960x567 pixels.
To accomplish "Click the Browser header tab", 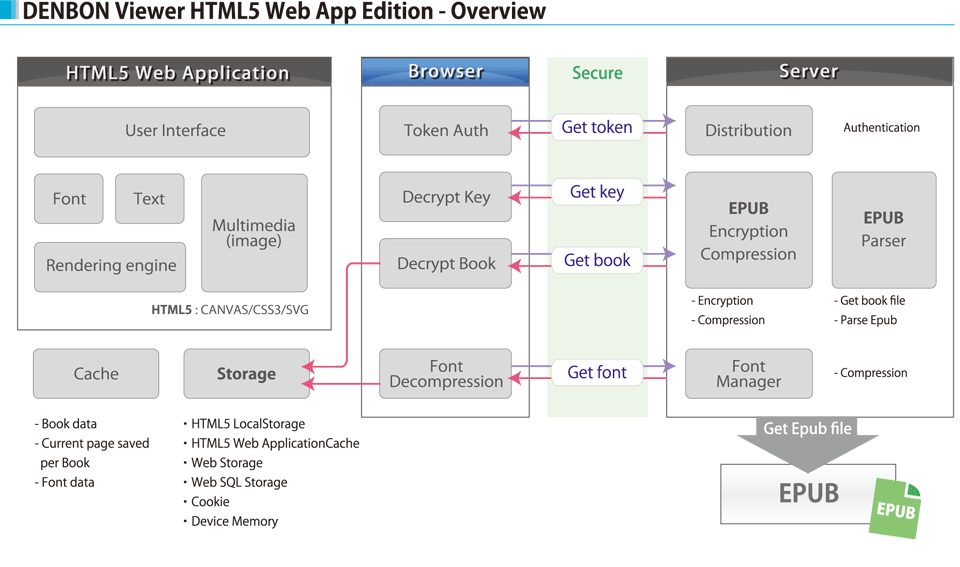I will pos(445,72).
